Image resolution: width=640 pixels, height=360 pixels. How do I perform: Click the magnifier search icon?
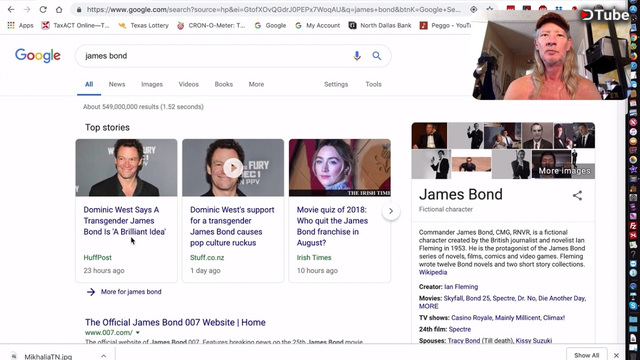377,56
